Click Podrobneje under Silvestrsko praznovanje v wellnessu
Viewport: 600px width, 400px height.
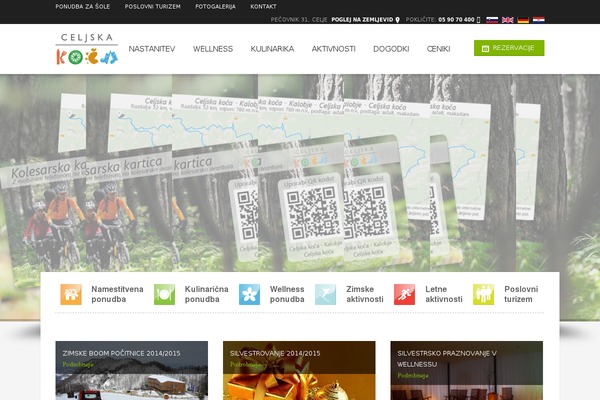(x=412, y=376)
